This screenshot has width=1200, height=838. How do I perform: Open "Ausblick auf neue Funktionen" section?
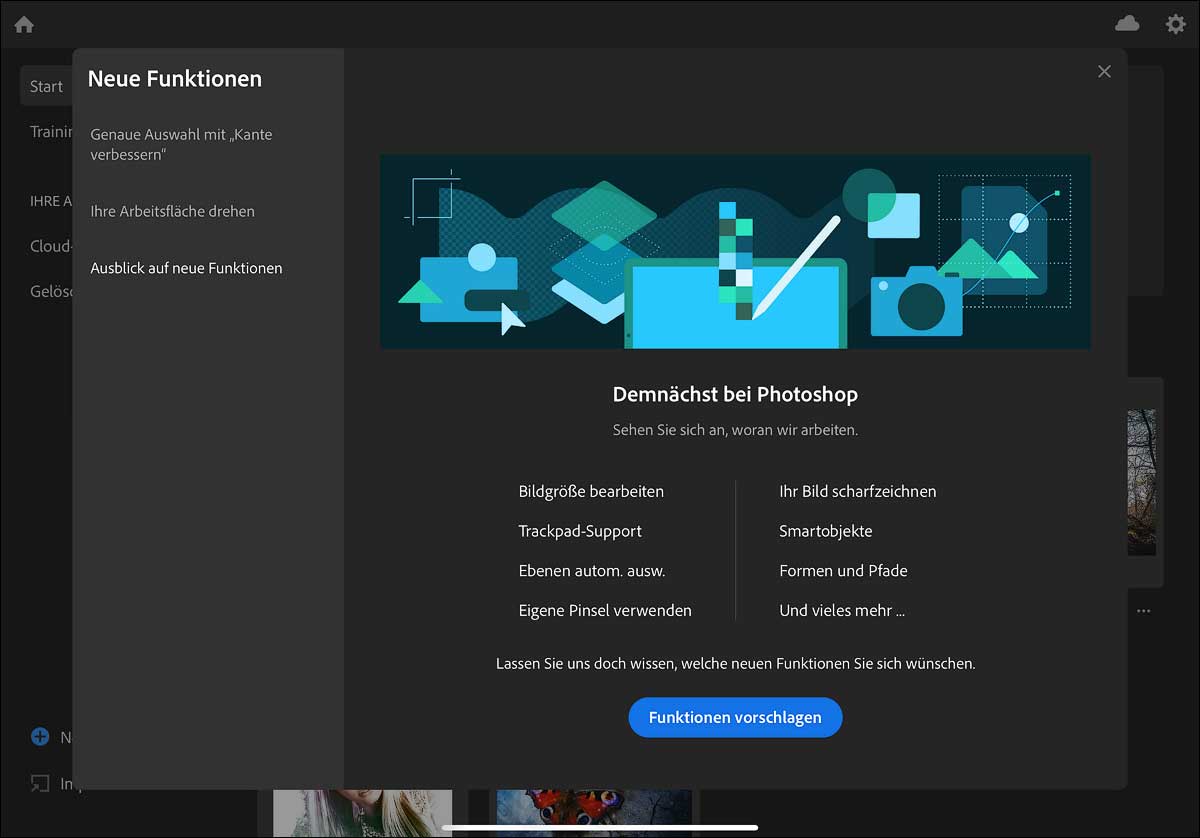[x=186, y=268]
